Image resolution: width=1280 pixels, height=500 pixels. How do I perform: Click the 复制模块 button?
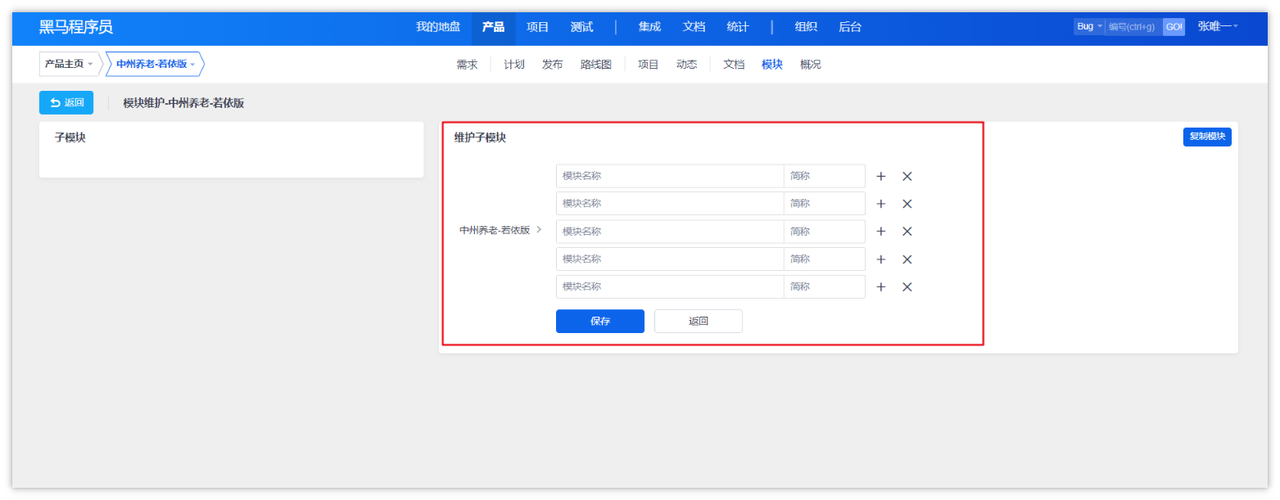1207,137
